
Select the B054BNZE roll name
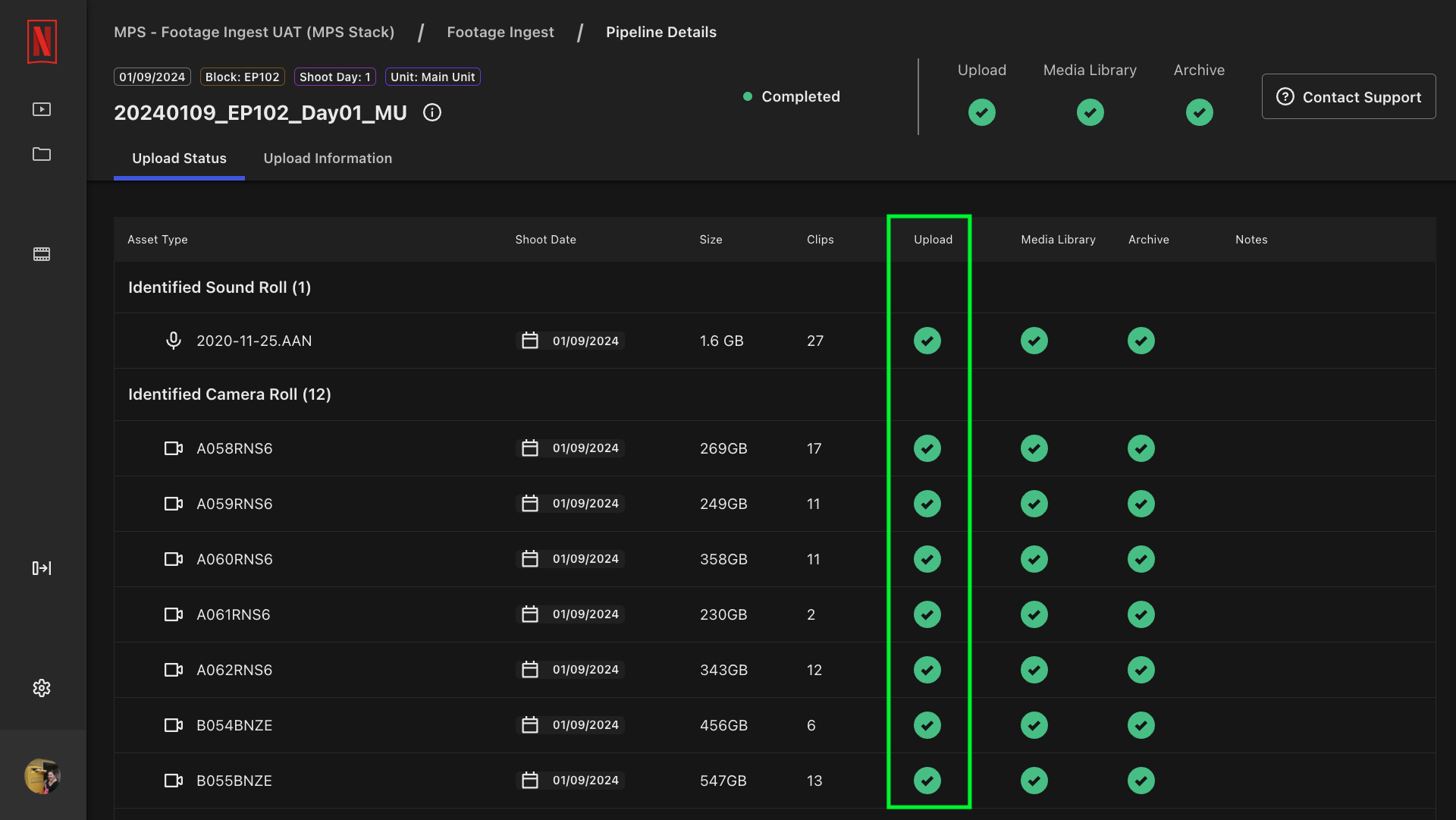(234, 725)
